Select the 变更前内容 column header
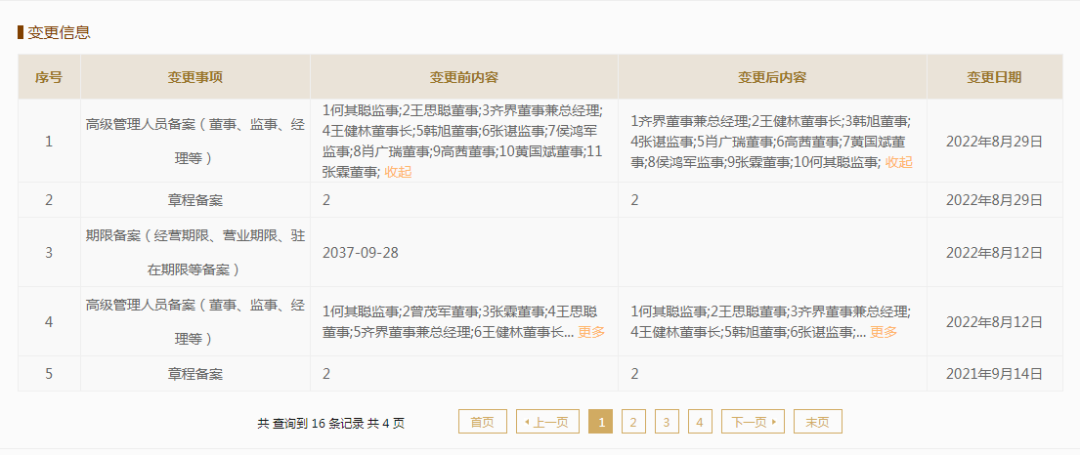Viewport: 1080px width, 455px height. pyautogui.click(x=464, y=77)
